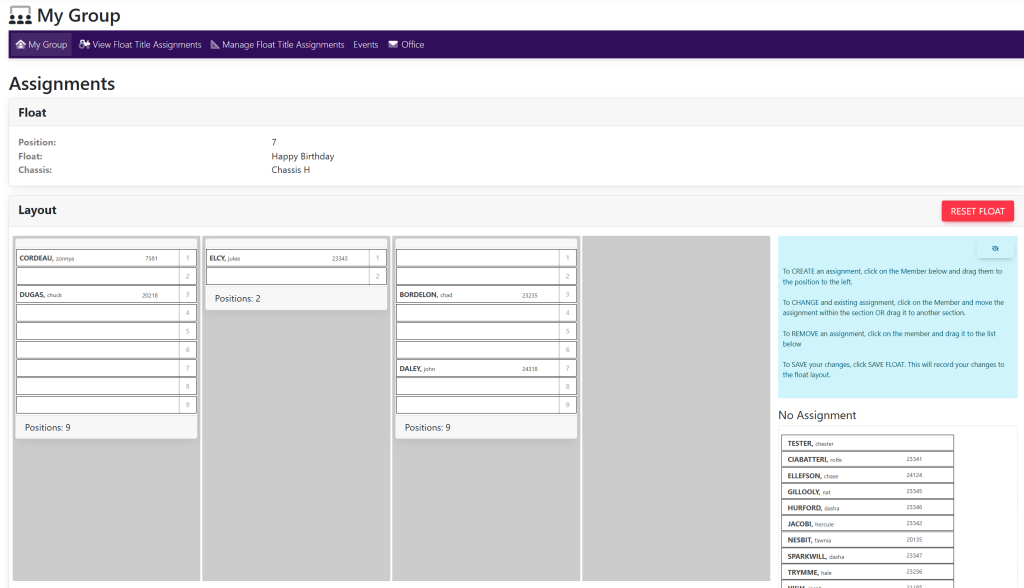Open the Office menu item
Image resolution: width=1024 pixels, height=588 pixels.
(412, 45)
